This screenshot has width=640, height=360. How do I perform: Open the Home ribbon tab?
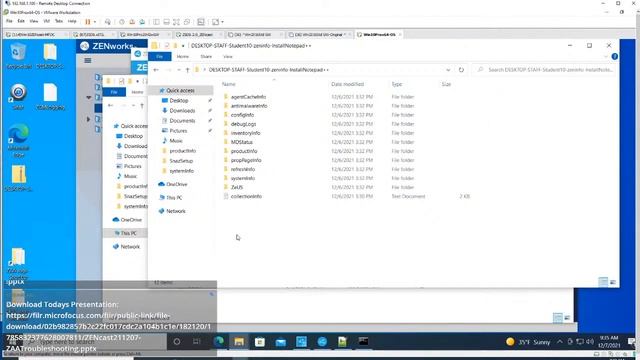(x=182, y=57)
